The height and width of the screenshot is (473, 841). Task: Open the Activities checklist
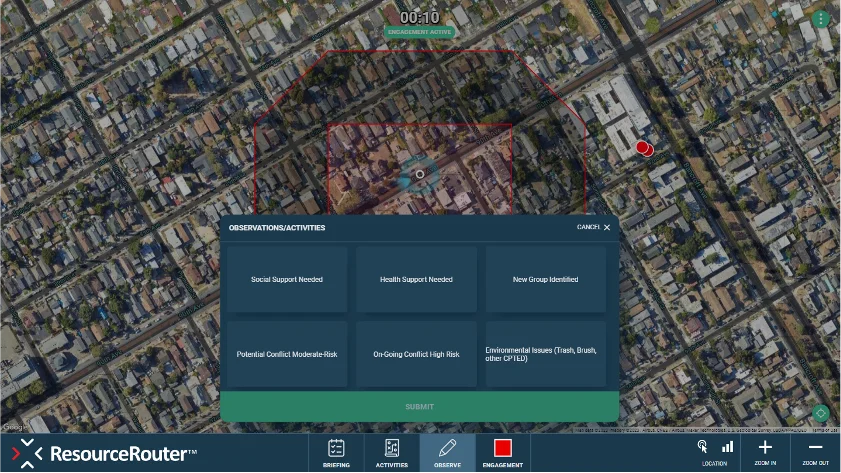[391, 452]
